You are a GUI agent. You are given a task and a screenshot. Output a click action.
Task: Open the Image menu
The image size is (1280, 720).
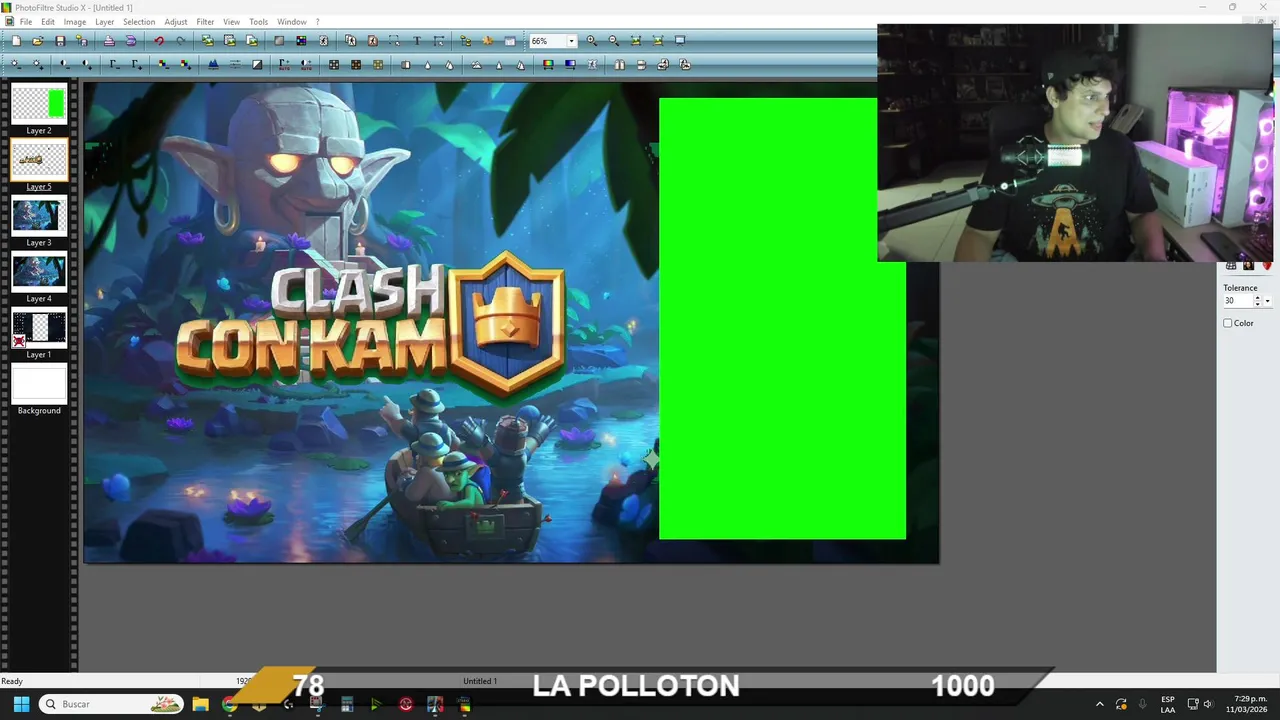click(x=75, y=22)
